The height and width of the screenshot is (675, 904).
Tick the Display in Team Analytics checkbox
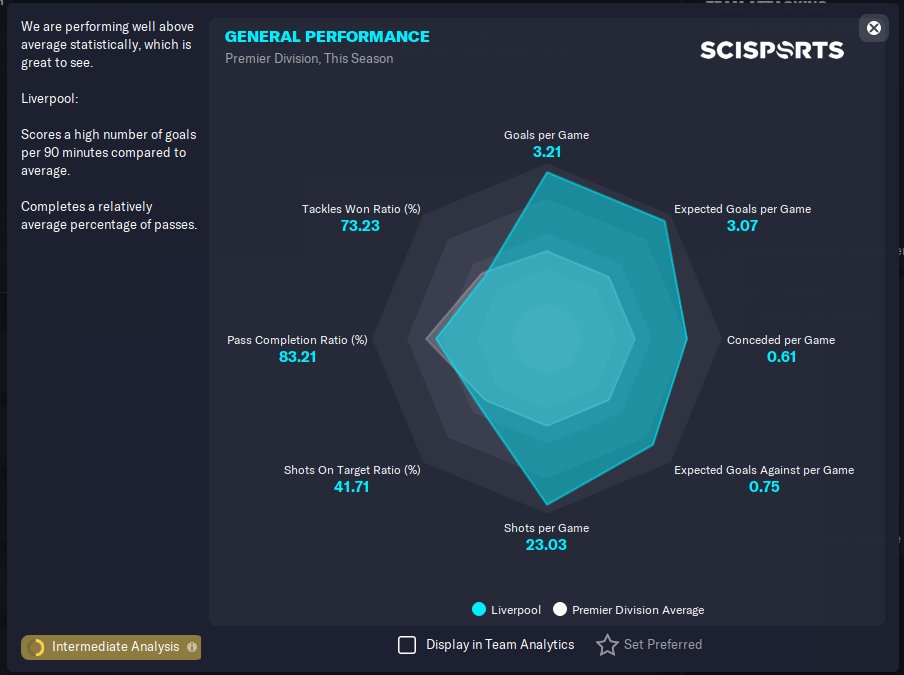[407, 644]
